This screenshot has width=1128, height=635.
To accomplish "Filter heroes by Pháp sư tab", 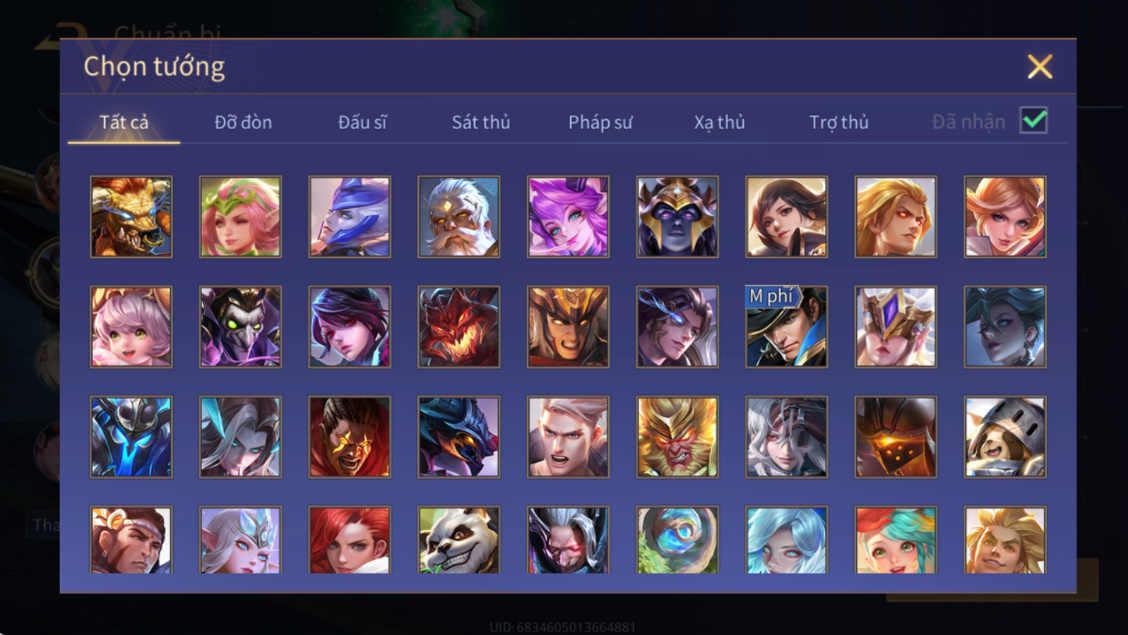I will [600, 122].
